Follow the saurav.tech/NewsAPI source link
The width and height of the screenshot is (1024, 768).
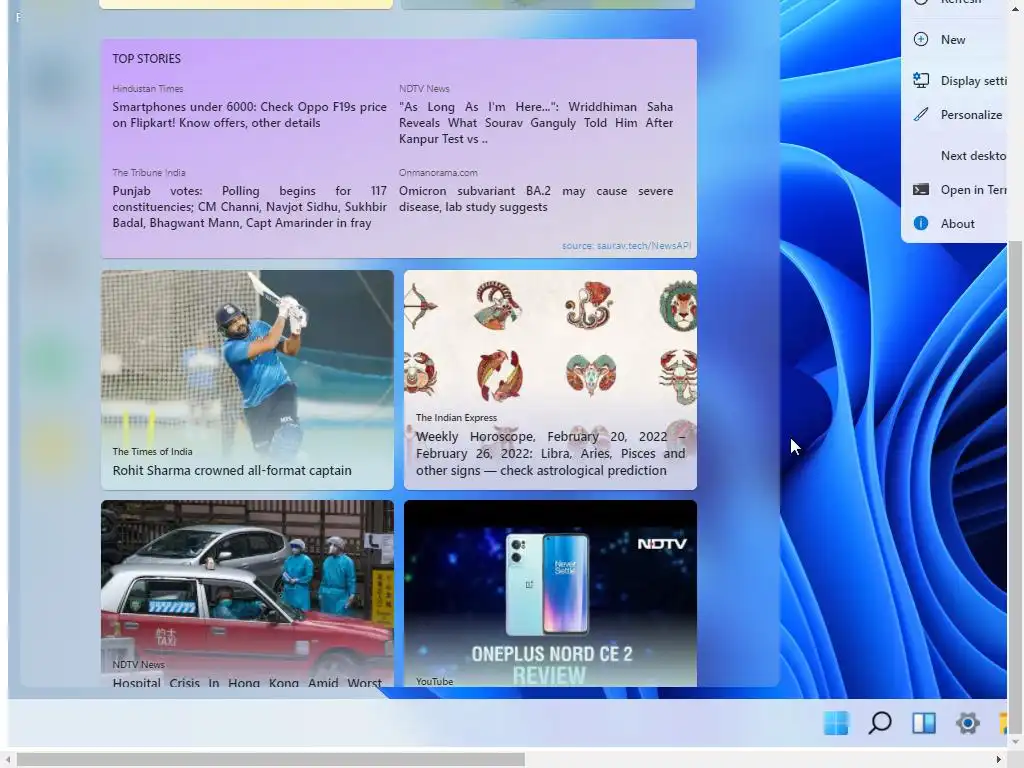626,246
